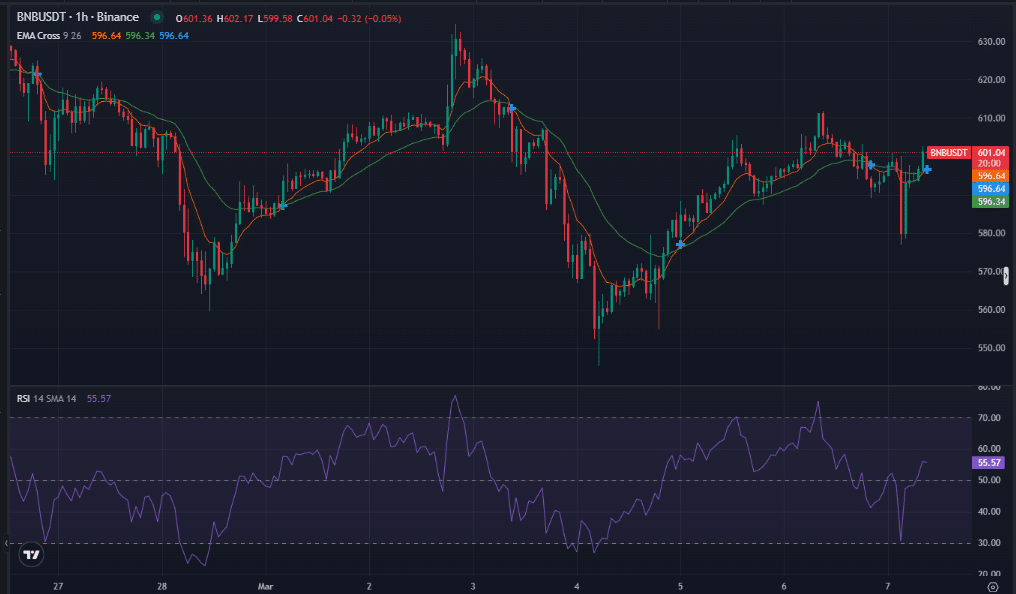Image resolution: width=1016 pixels, height=594 pixels.
Task: Expand the collapsed right side panel handle
Action: [1006, 276]
